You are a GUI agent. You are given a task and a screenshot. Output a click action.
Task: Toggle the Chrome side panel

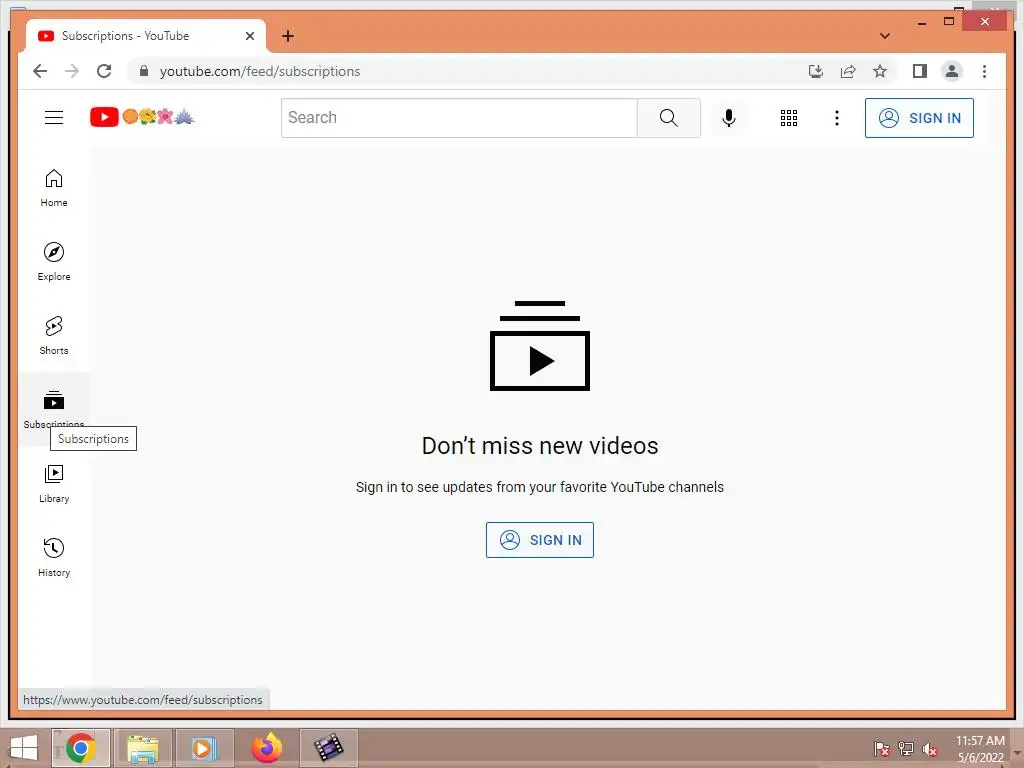point(920,71)
